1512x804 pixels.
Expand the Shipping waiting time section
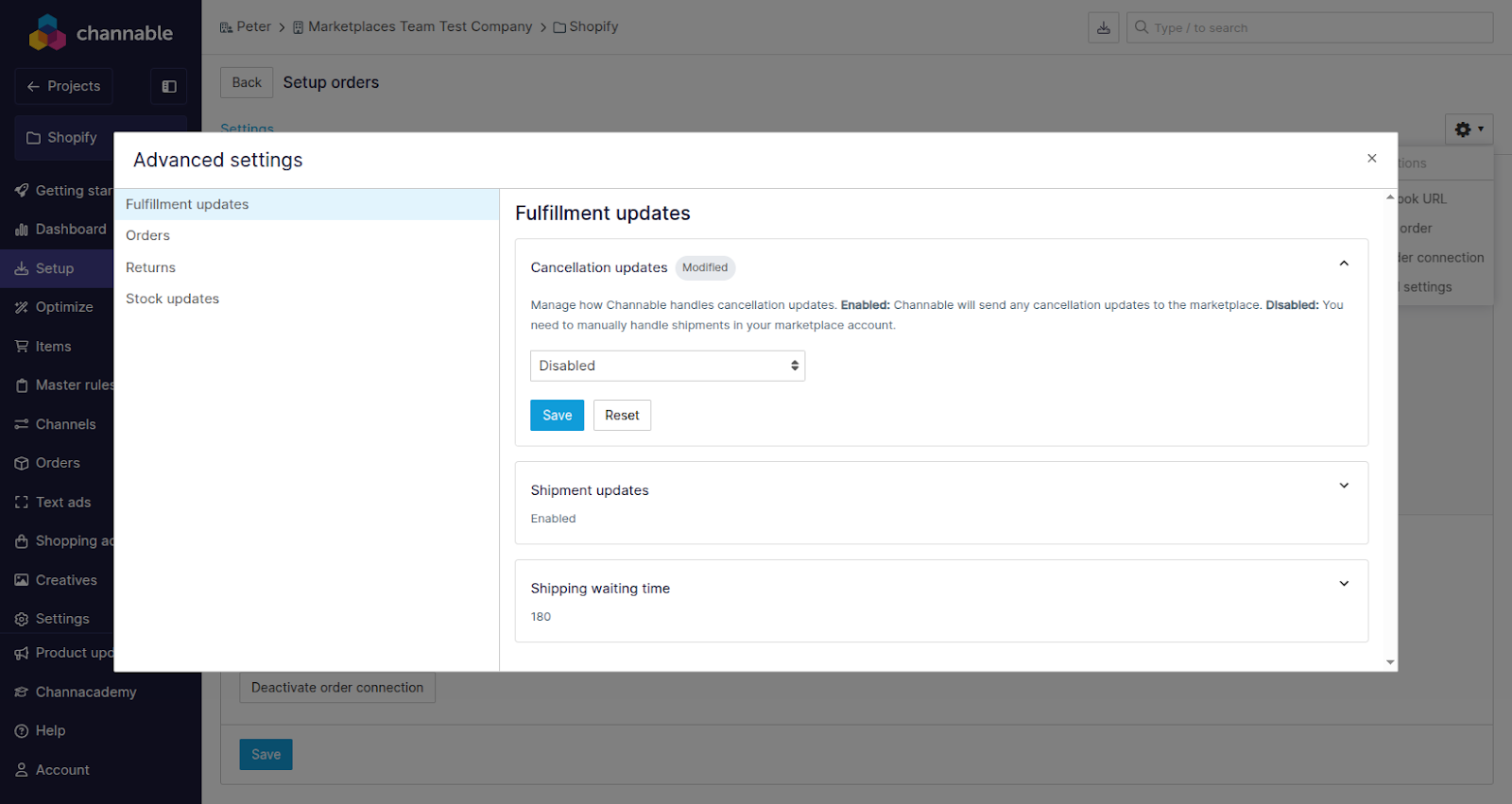[1343, 584]
